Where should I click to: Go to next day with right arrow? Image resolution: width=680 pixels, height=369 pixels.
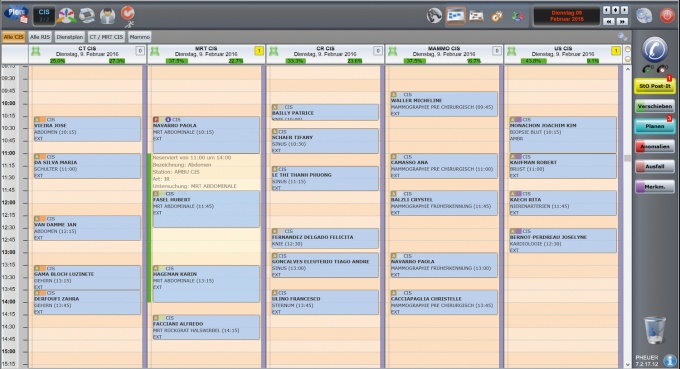[624, 10]
